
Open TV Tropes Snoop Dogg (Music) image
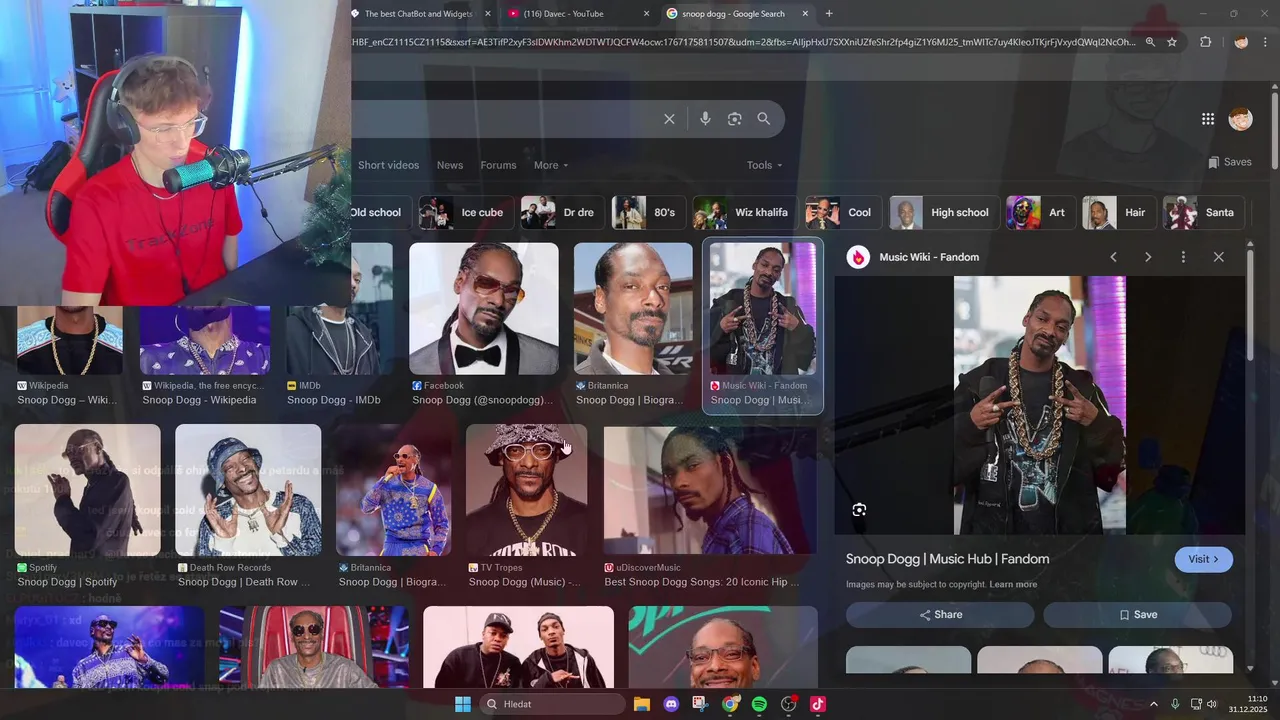(527, 490)
